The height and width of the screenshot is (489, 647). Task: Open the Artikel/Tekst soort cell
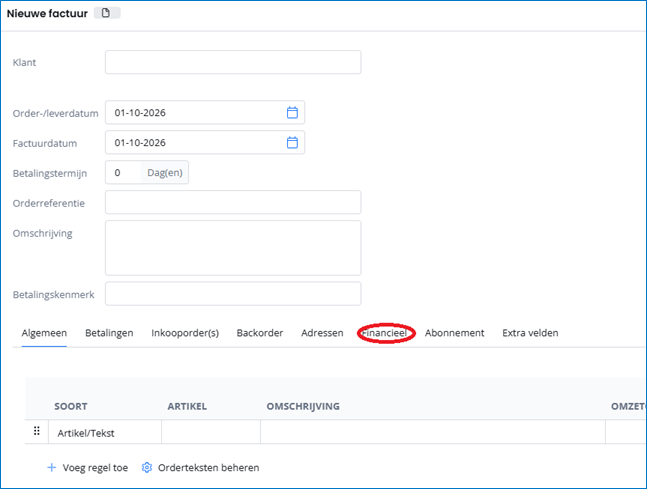pos(105,432)
